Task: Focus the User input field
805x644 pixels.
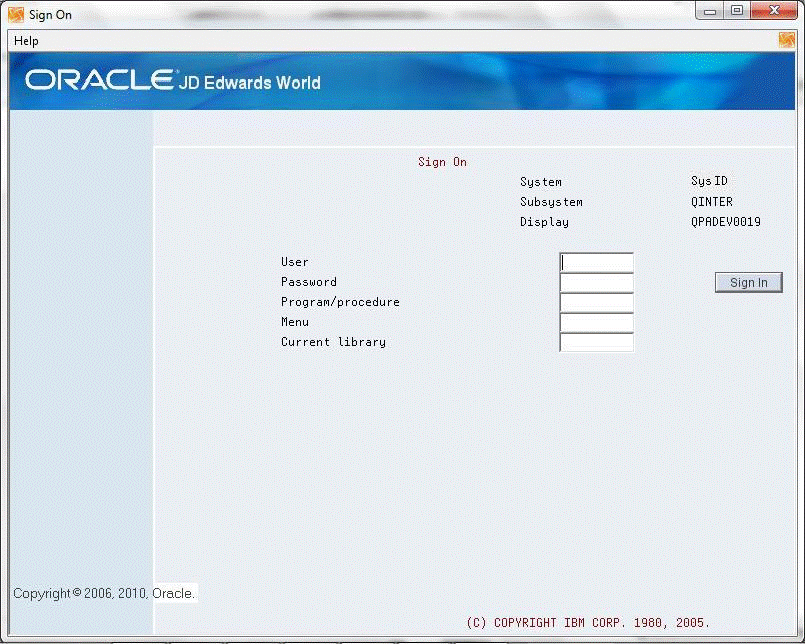Action: pyautogui.click(x=597, y=262)
